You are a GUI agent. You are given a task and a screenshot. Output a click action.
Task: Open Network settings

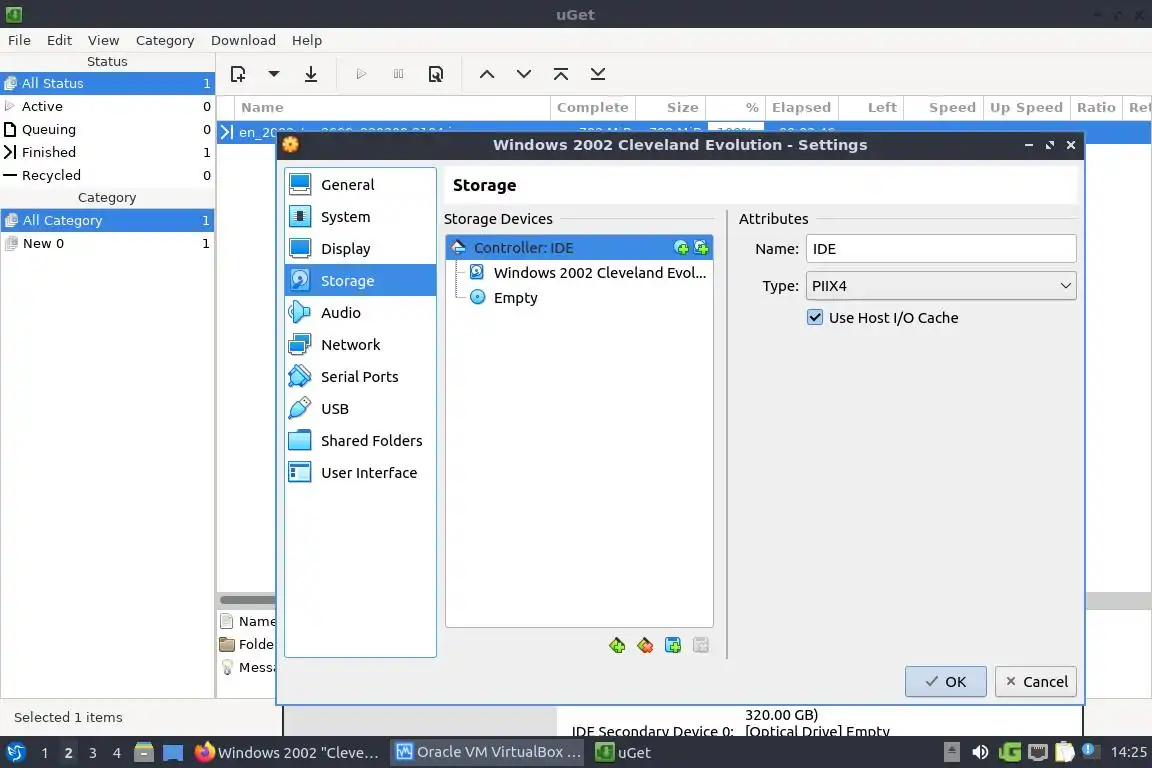pos(360,345)
